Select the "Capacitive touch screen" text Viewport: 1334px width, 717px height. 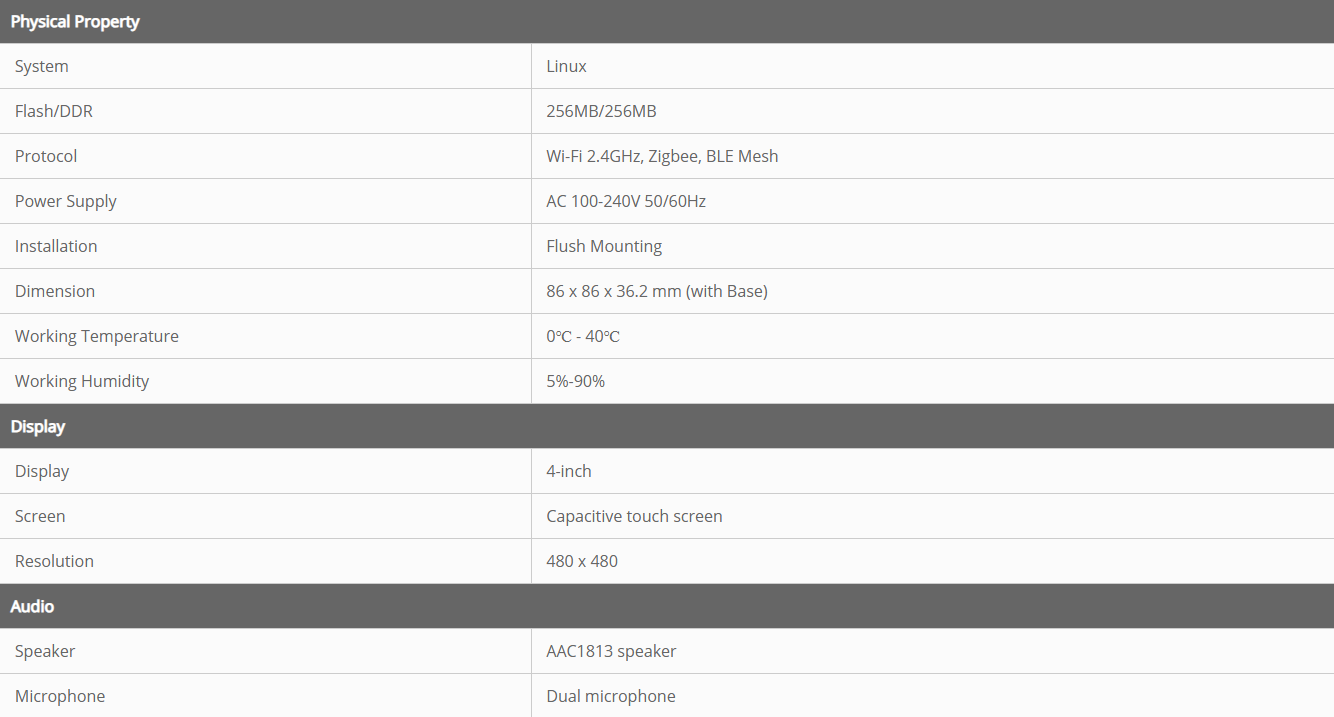click(634, 516)
